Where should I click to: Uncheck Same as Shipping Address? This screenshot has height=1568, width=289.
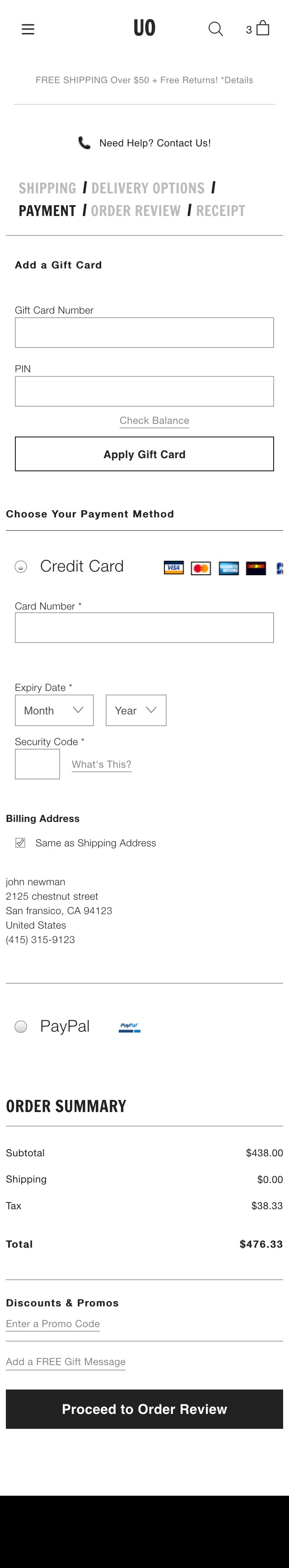pyautogui.click(x=21, y=843)
